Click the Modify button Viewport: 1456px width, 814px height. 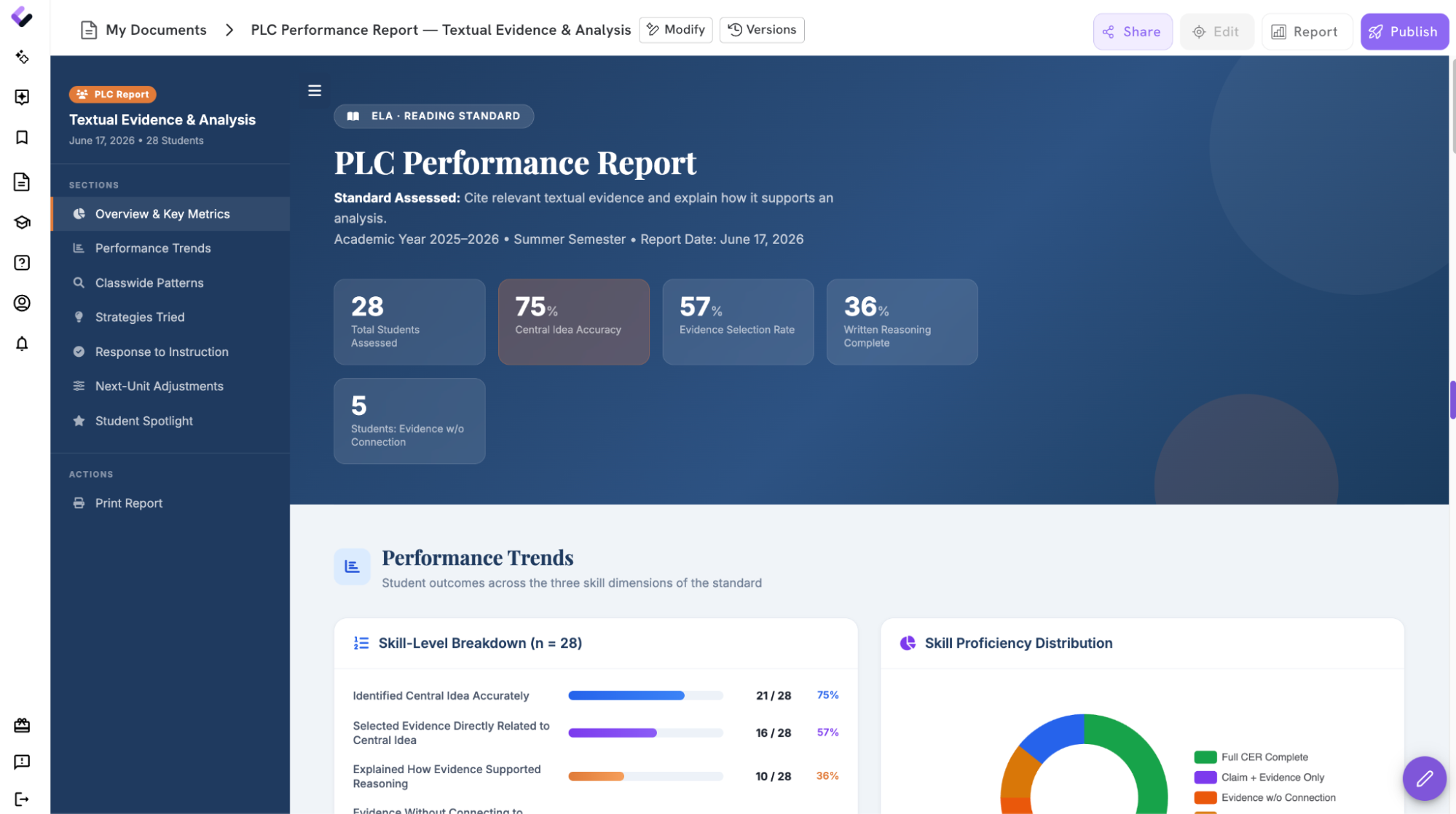[x=675, y=30]
